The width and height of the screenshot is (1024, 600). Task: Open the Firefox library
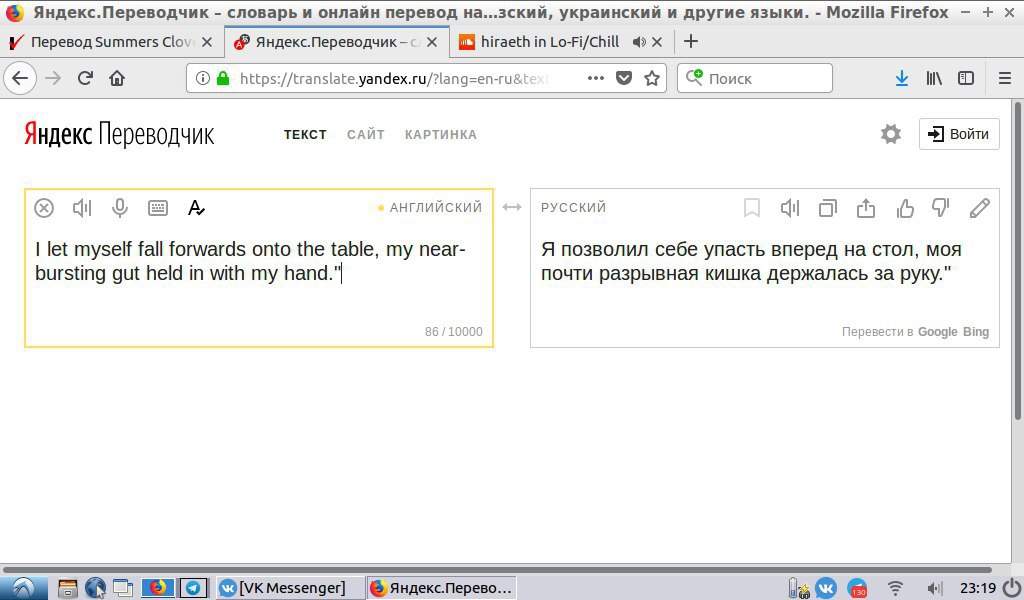tap(934, 78)
